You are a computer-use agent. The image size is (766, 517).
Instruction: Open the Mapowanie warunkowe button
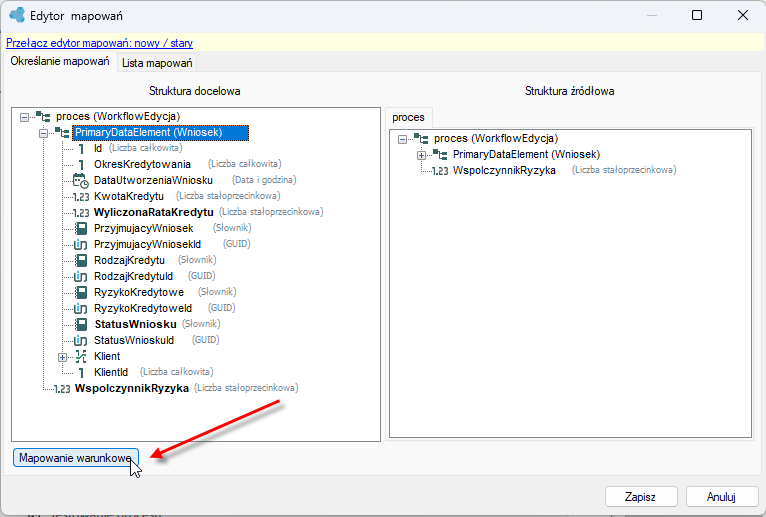76,458
